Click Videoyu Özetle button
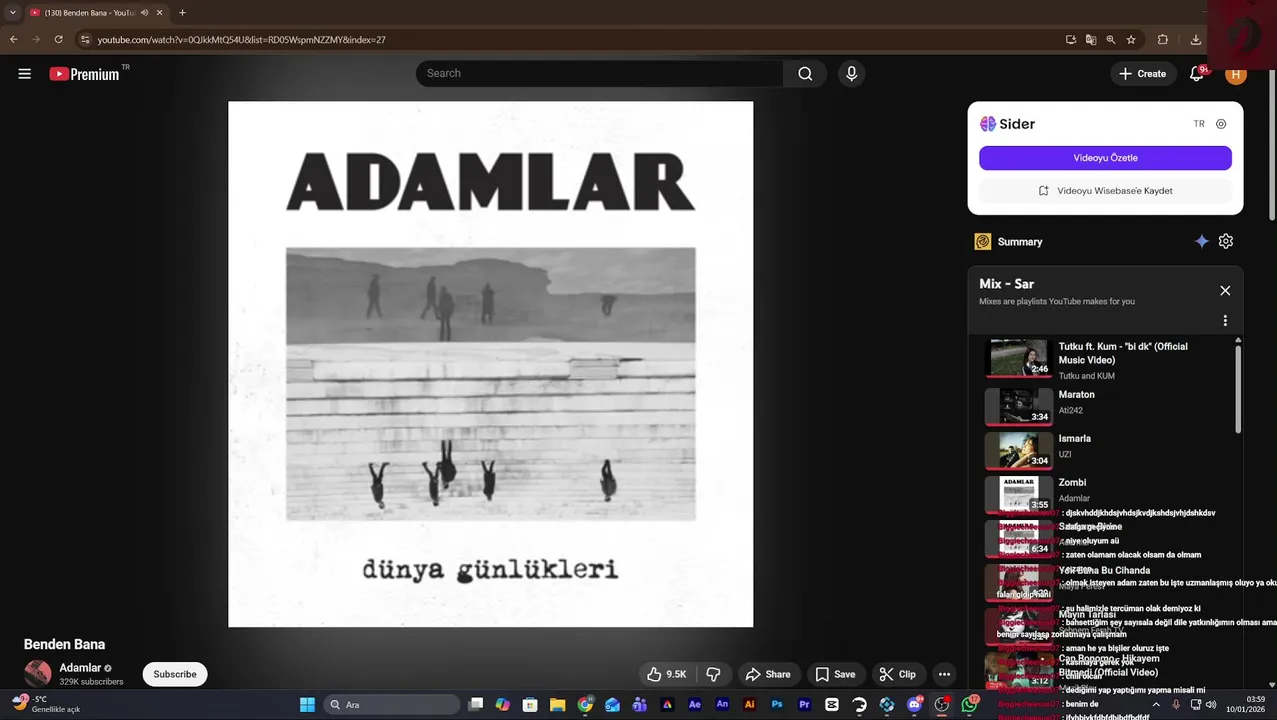This screenshot has height=720, width=1277. [1105, 158]
